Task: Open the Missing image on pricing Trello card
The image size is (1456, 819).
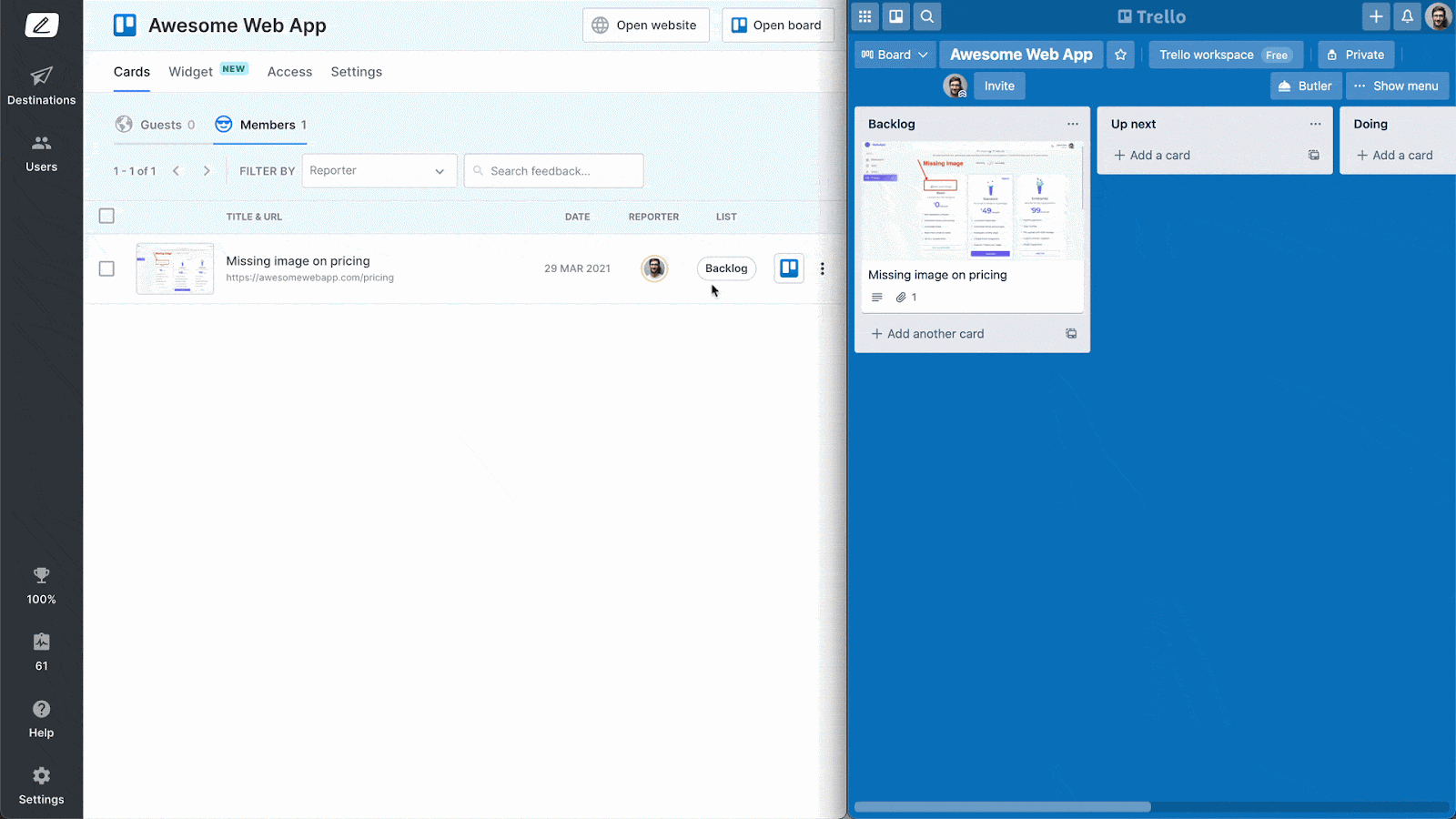Action: point(973,227)
